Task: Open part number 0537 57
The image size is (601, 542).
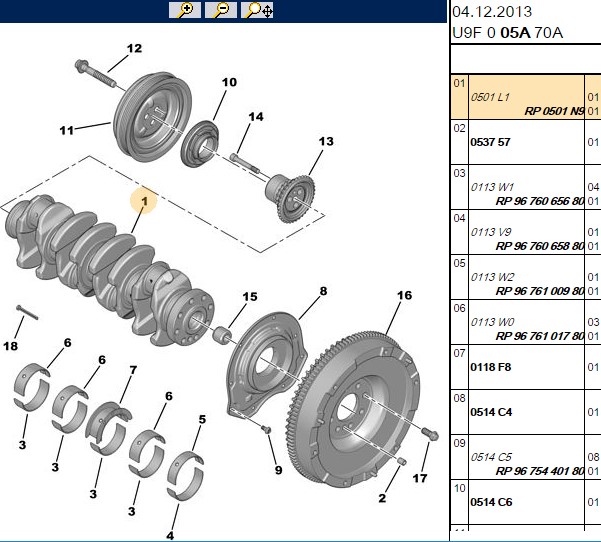Action: pyautogui.click(x=490, y=142)
